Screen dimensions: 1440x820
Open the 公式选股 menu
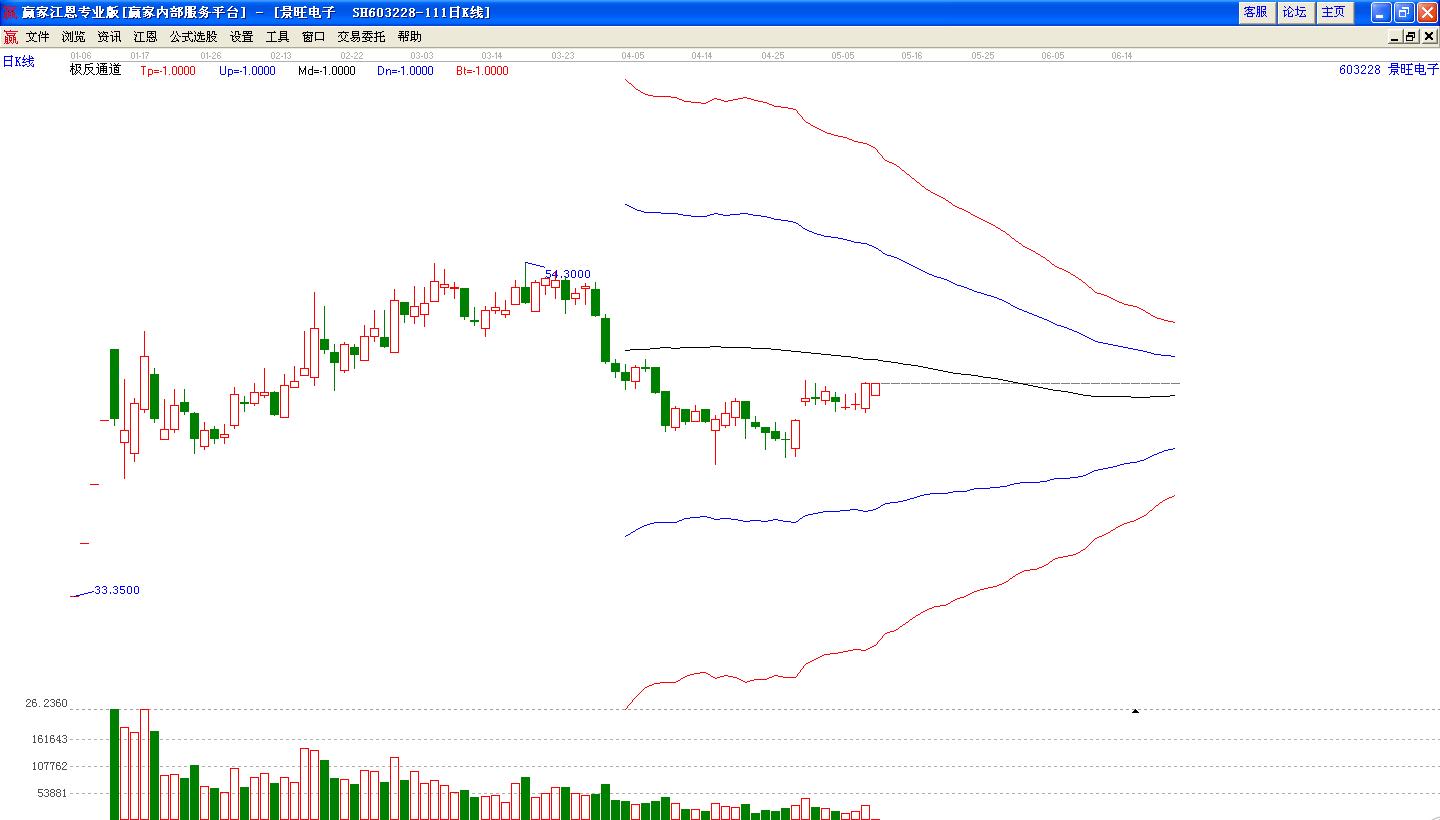coord(194,37)
